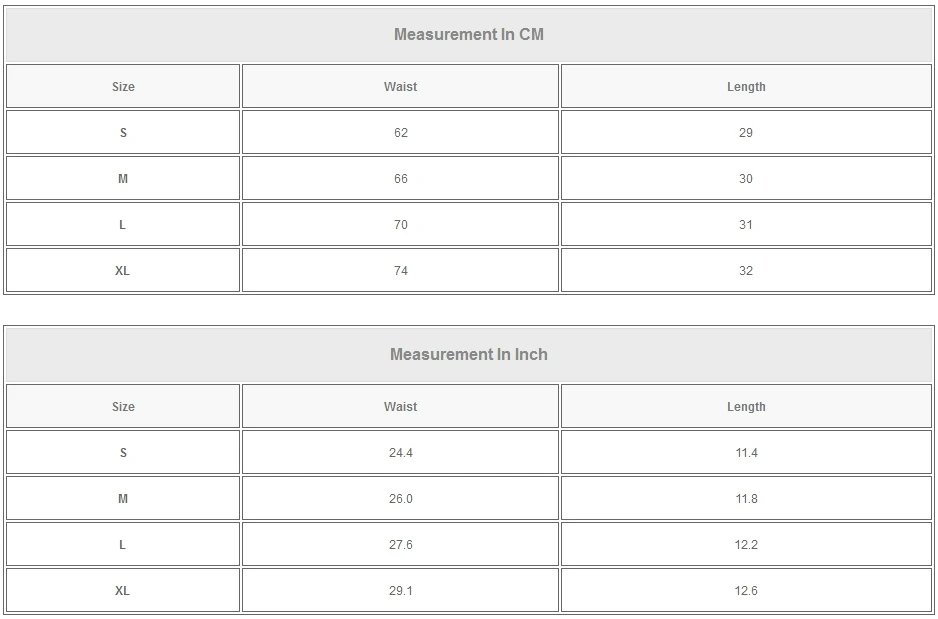Click waist value 24.4
Viewport: 938px width, 619px height.
click(400, 453)
